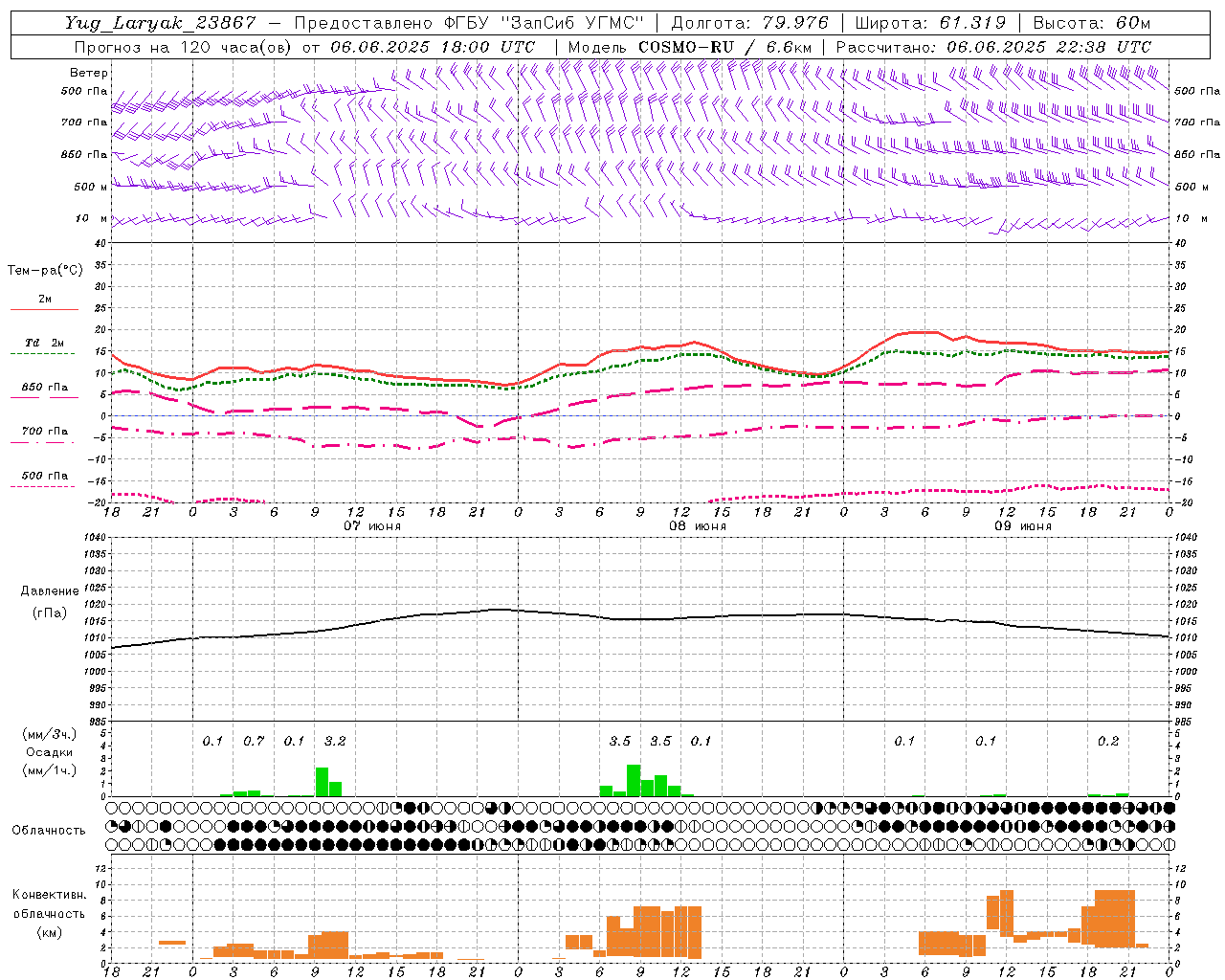Click the station title Yug_Laryak_23867
Viewport: 1225px width, 980px height.
tap(161, 23)
